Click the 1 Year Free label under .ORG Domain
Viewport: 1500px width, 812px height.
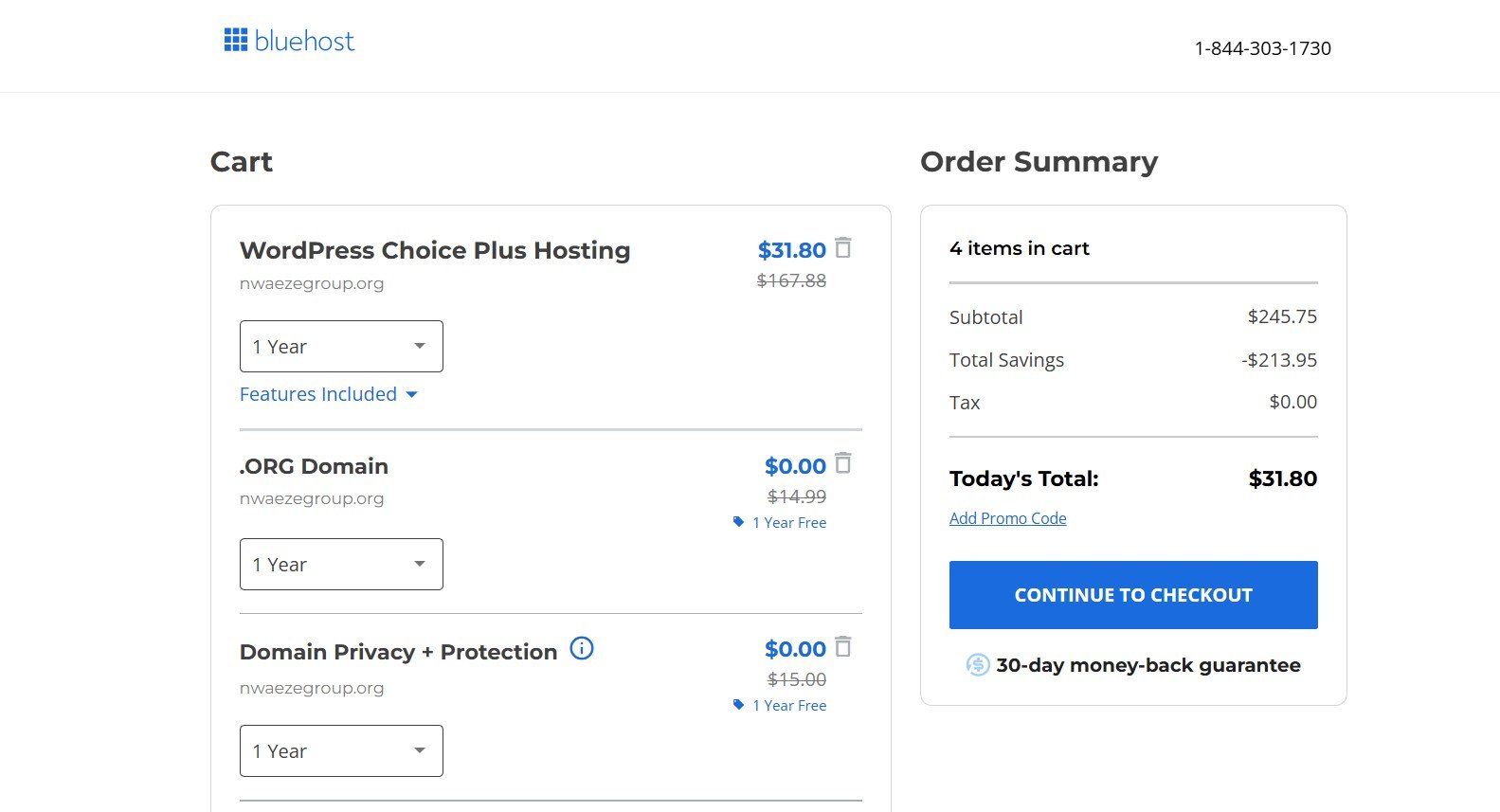coord(789,522)
